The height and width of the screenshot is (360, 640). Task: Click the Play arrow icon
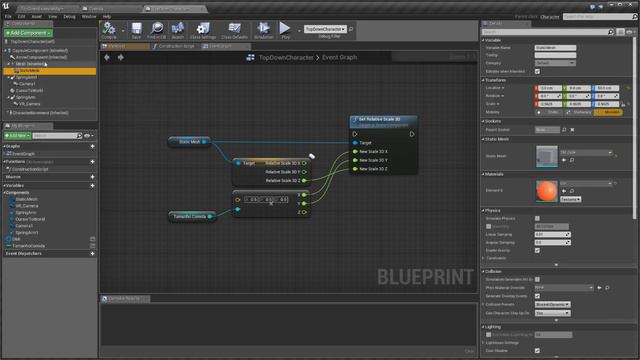pyautogui.click(x=284, y=28)
